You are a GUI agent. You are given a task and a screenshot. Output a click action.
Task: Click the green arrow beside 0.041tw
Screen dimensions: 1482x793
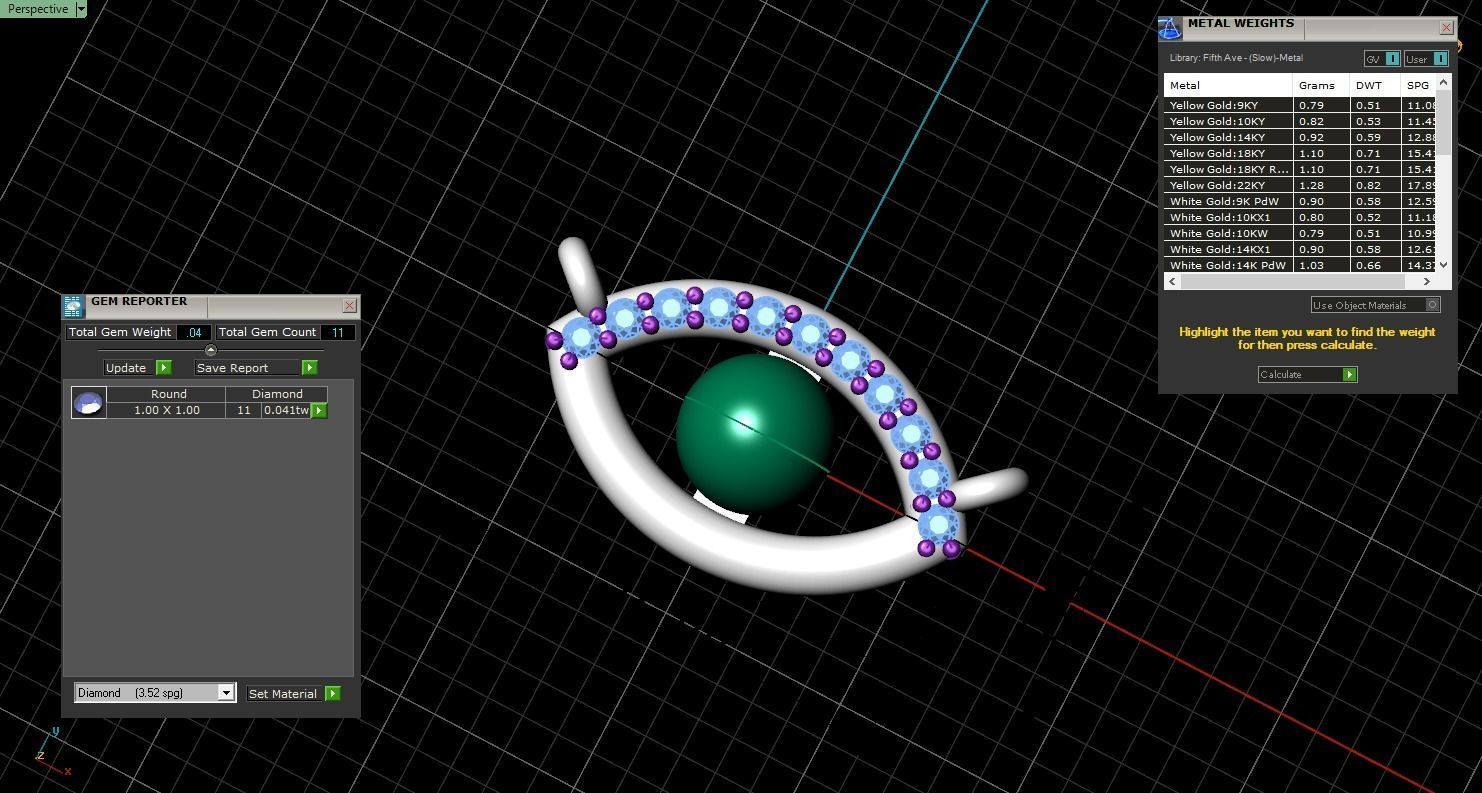point(319,410)
